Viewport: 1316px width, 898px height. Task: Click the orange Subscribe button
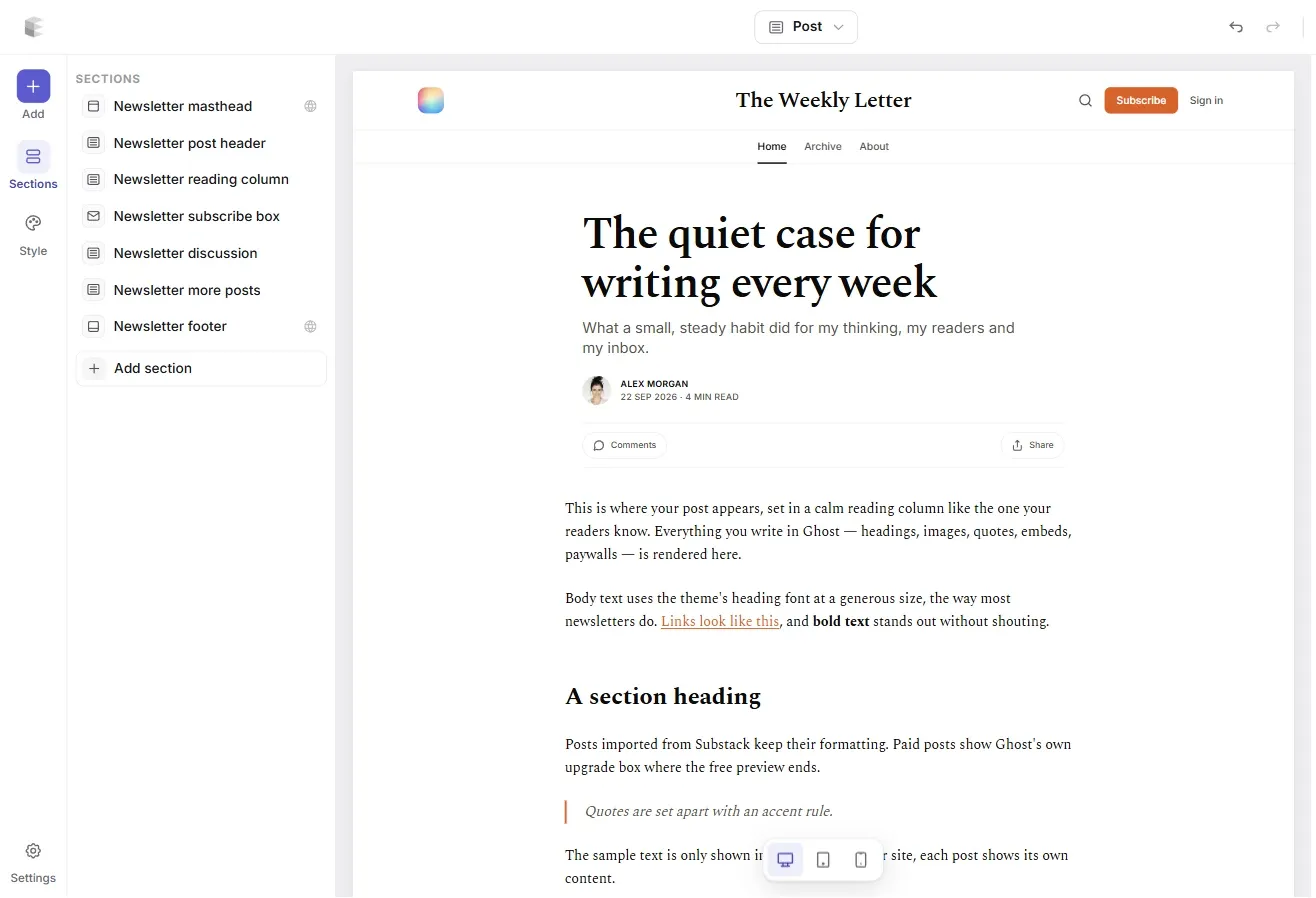coord(1141,100)
